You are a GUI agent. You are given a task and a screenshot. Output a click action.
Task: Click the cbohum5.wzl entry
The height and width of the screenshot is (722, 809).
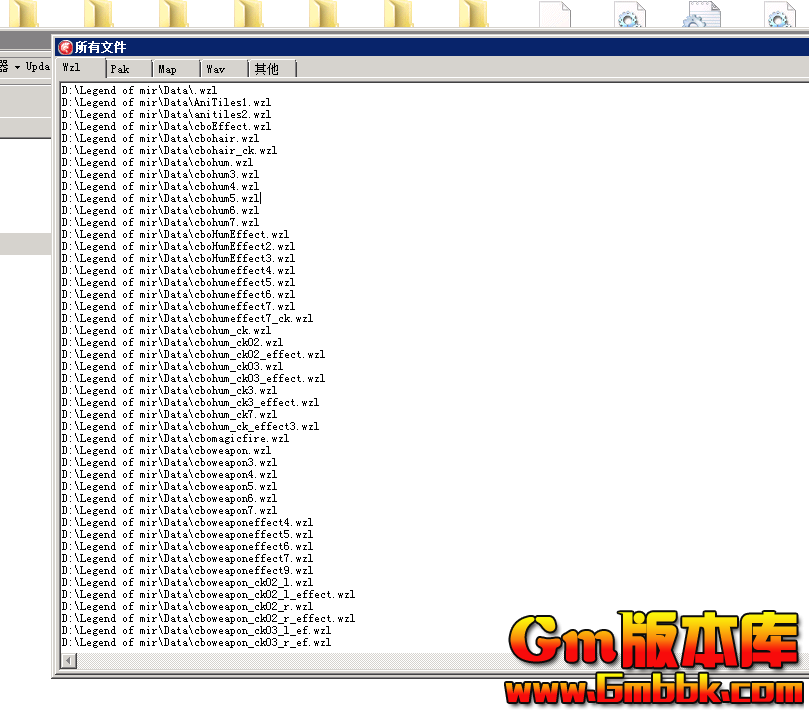[160, 199]
